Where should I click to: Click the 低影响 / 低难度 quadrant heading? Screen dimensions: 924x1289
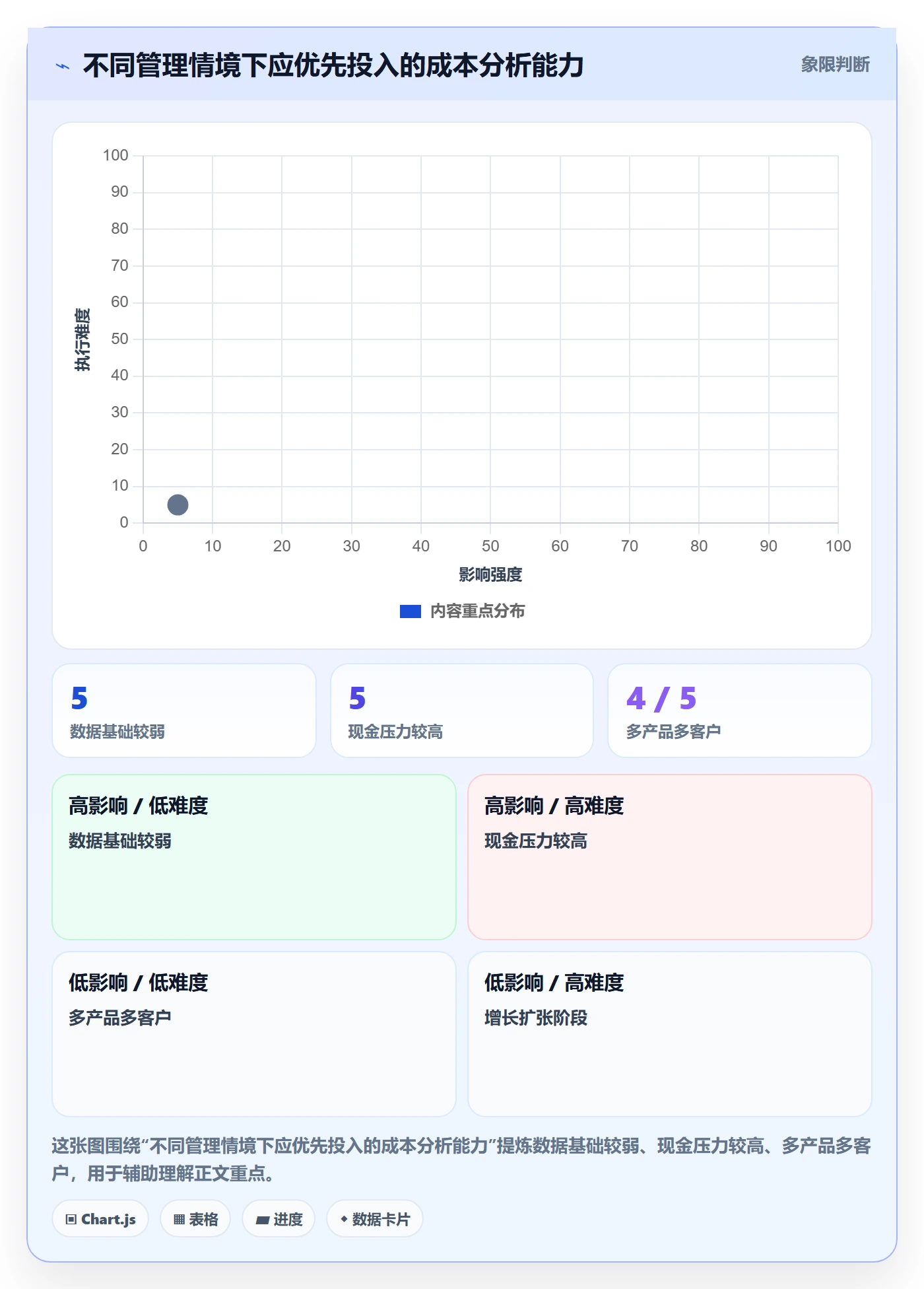coord(139,983)
